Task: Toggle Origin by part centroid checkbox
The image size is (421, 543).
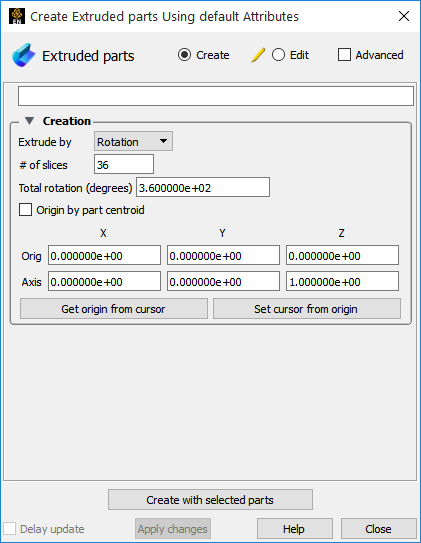Action: tap(25, 210)
